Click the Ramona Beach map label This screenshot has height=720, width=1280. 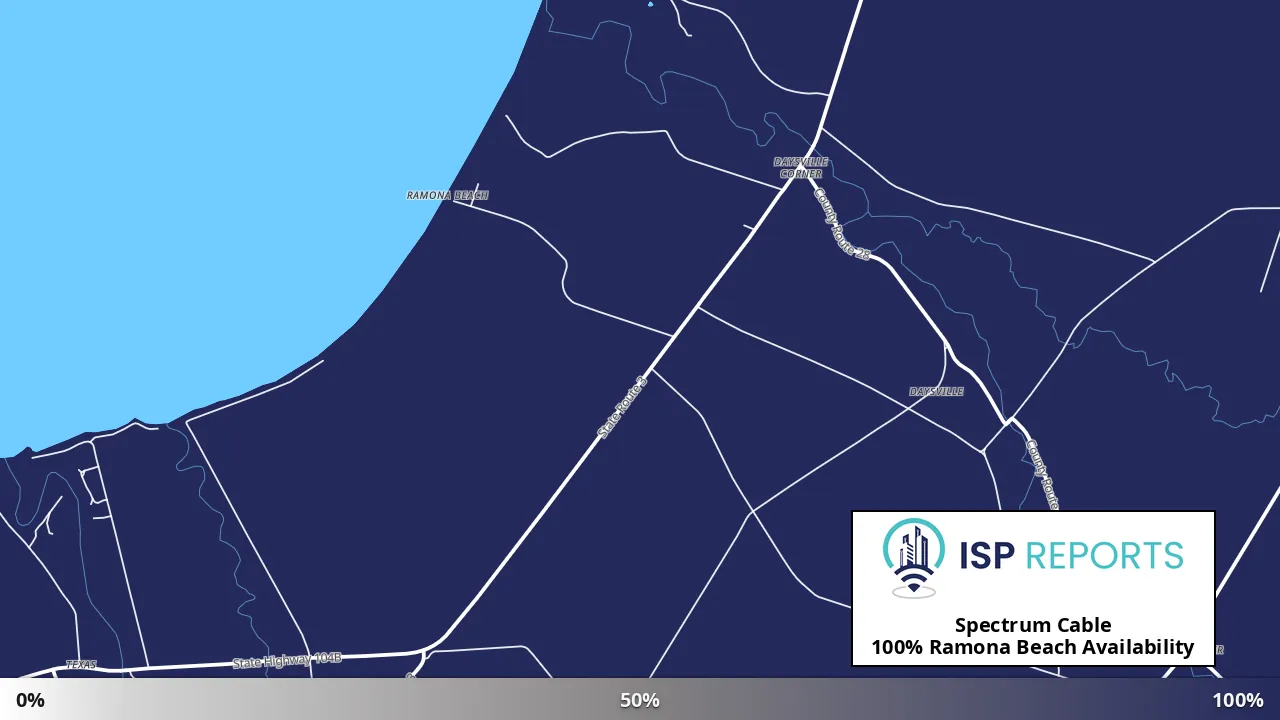pyautogui.click(x=447, y=196)
